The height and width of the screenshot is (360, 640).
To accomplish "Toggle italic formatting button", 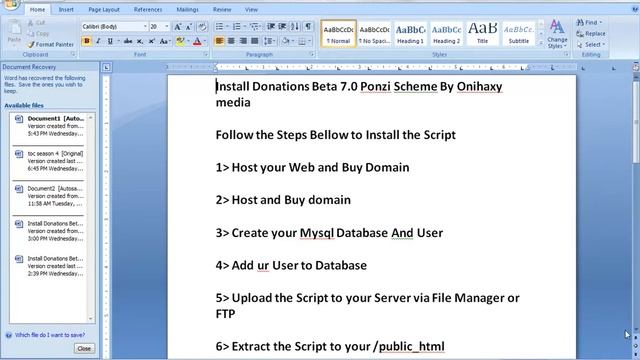I will coord(98,41).
